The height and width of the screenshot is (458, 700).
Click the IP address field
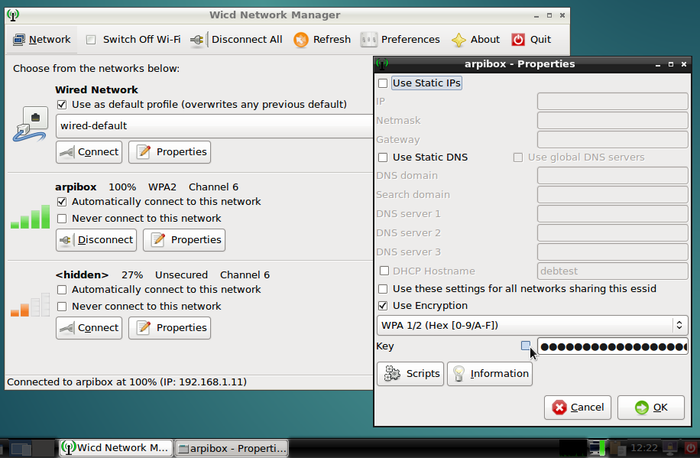612,101
